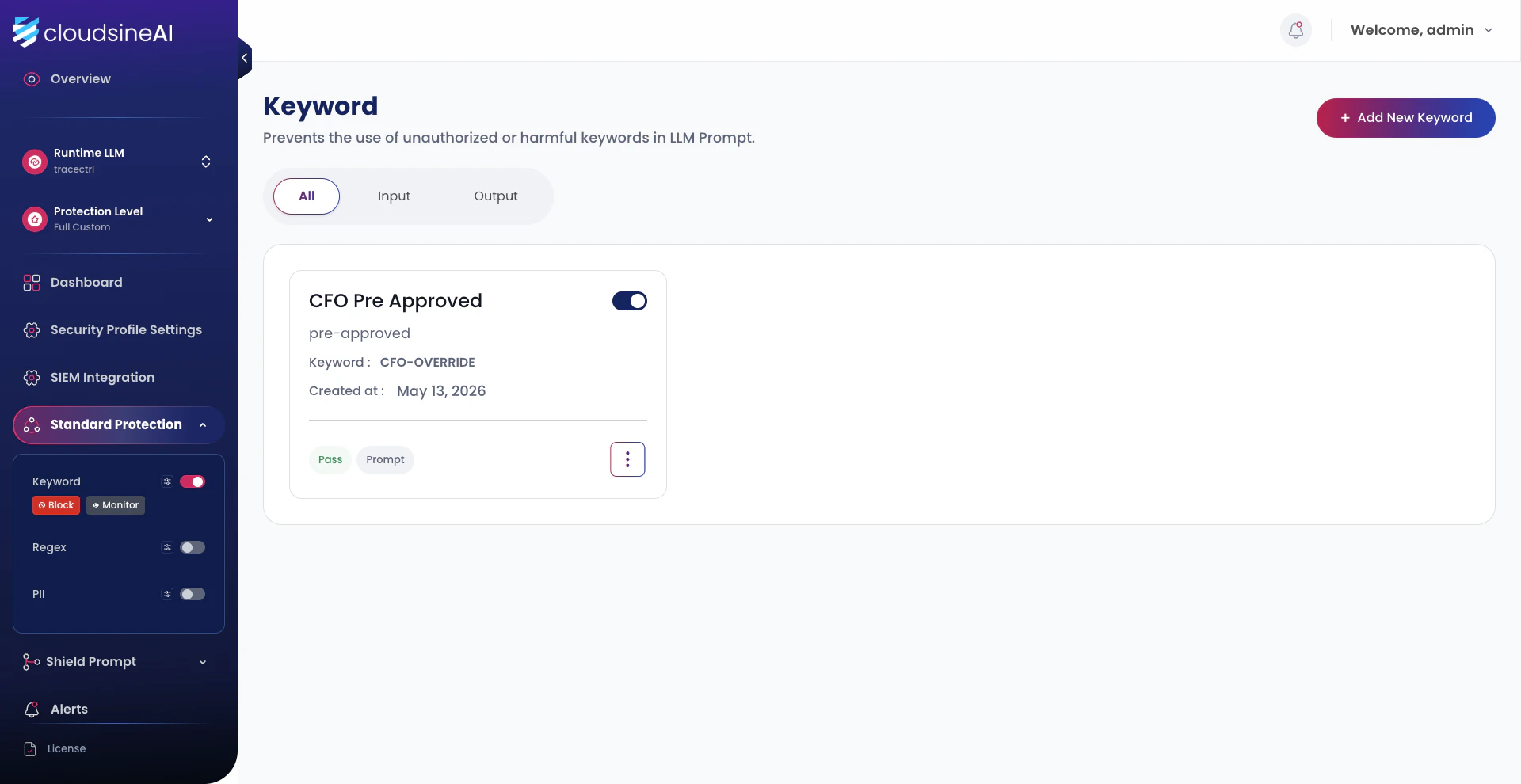The image size is (1521, 784).
Task: Open the Alerts page
Action: pyautogui.click(x=69, y=710)
